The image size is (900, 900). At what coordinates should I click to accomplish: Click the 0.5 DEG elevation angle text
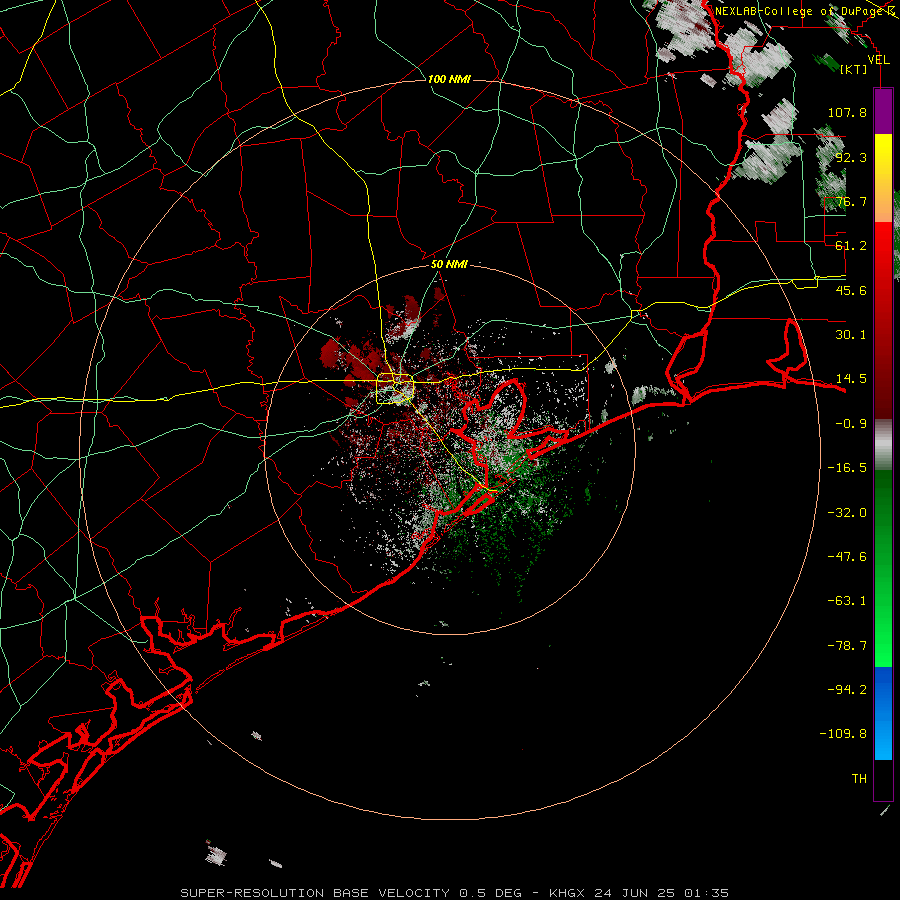(x=490, y=893)
